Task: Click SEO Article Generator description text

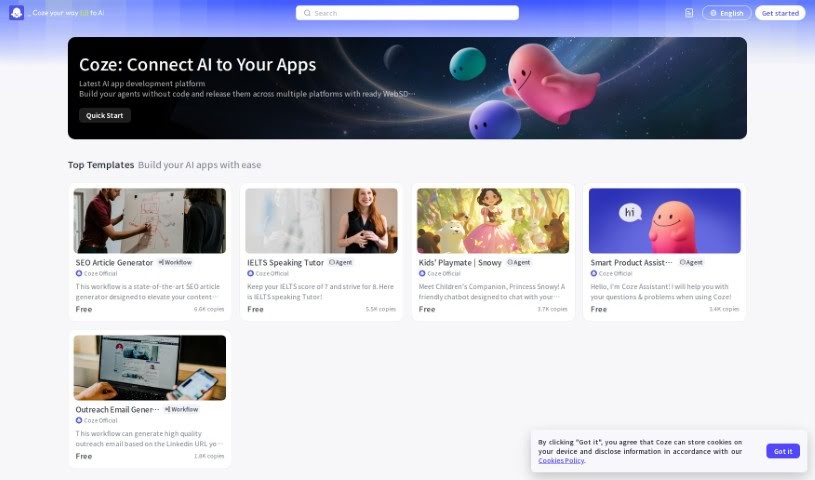Action: [148, 292]
